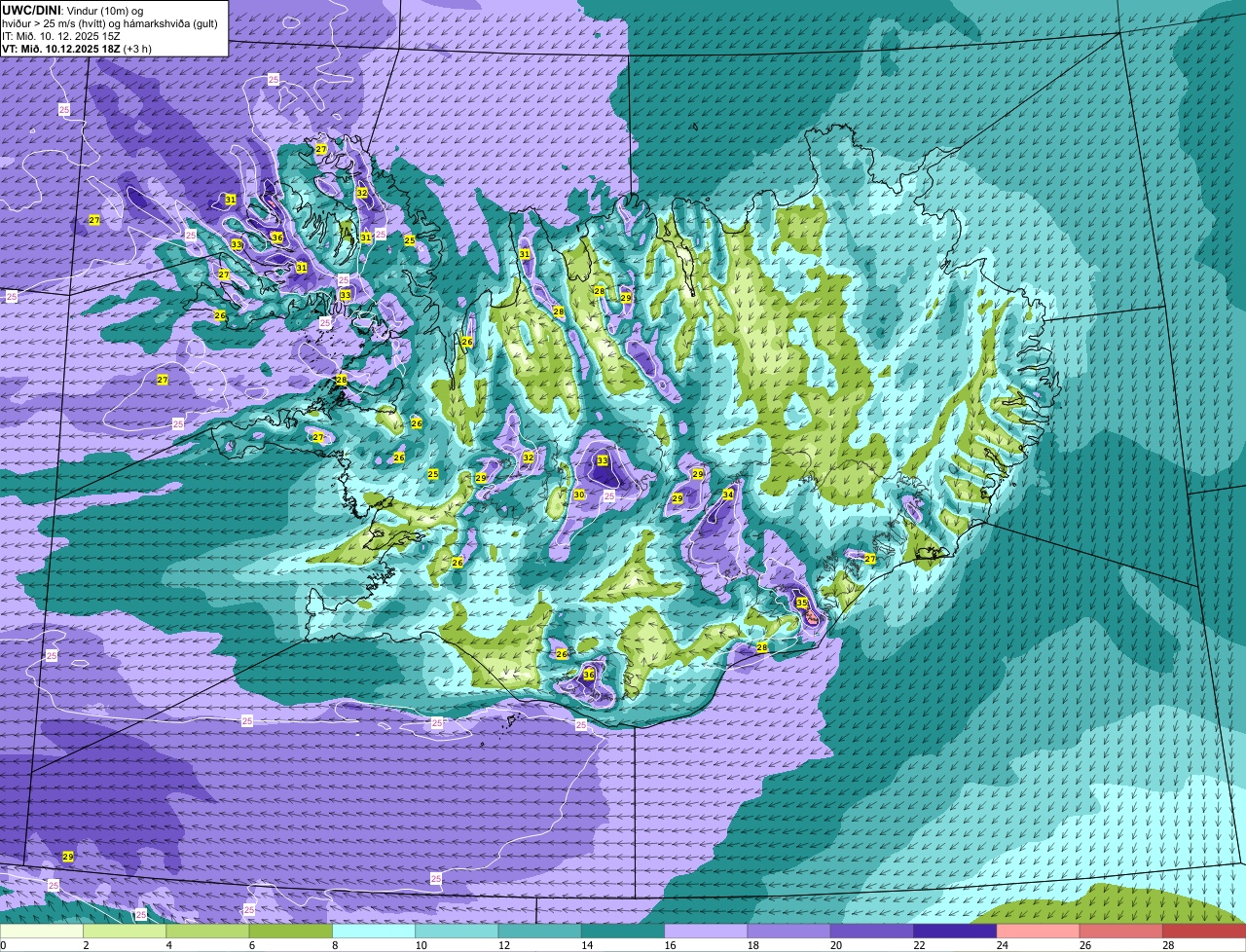Click the 'UWC/DINI: Vindur (10m) og' title line
Viewport: 1246px width, 952px height.
click(73, 10)
